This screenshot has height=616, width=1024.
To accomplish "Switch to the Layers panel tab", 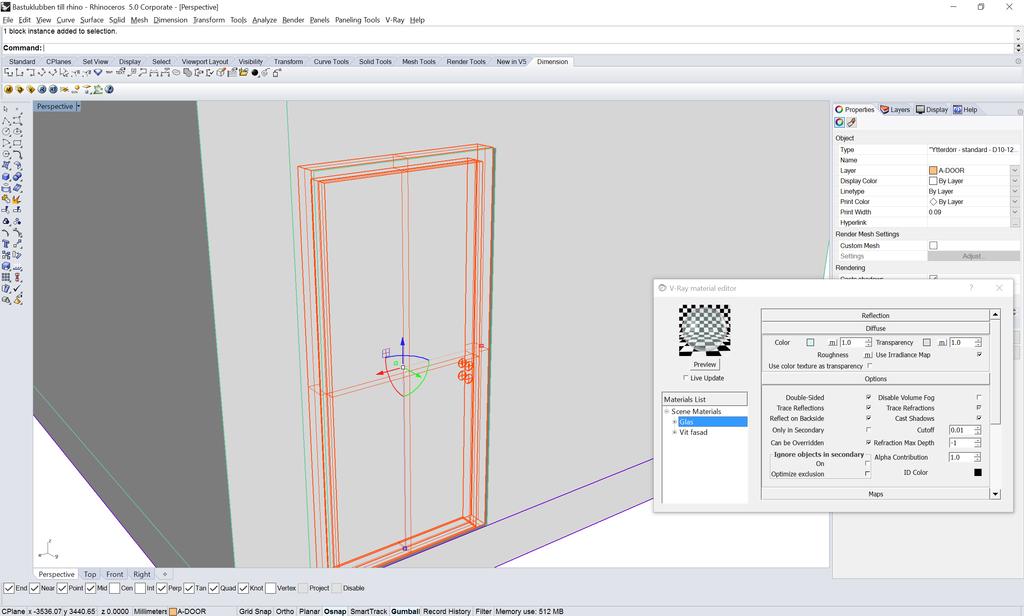I will click(895, 110).
